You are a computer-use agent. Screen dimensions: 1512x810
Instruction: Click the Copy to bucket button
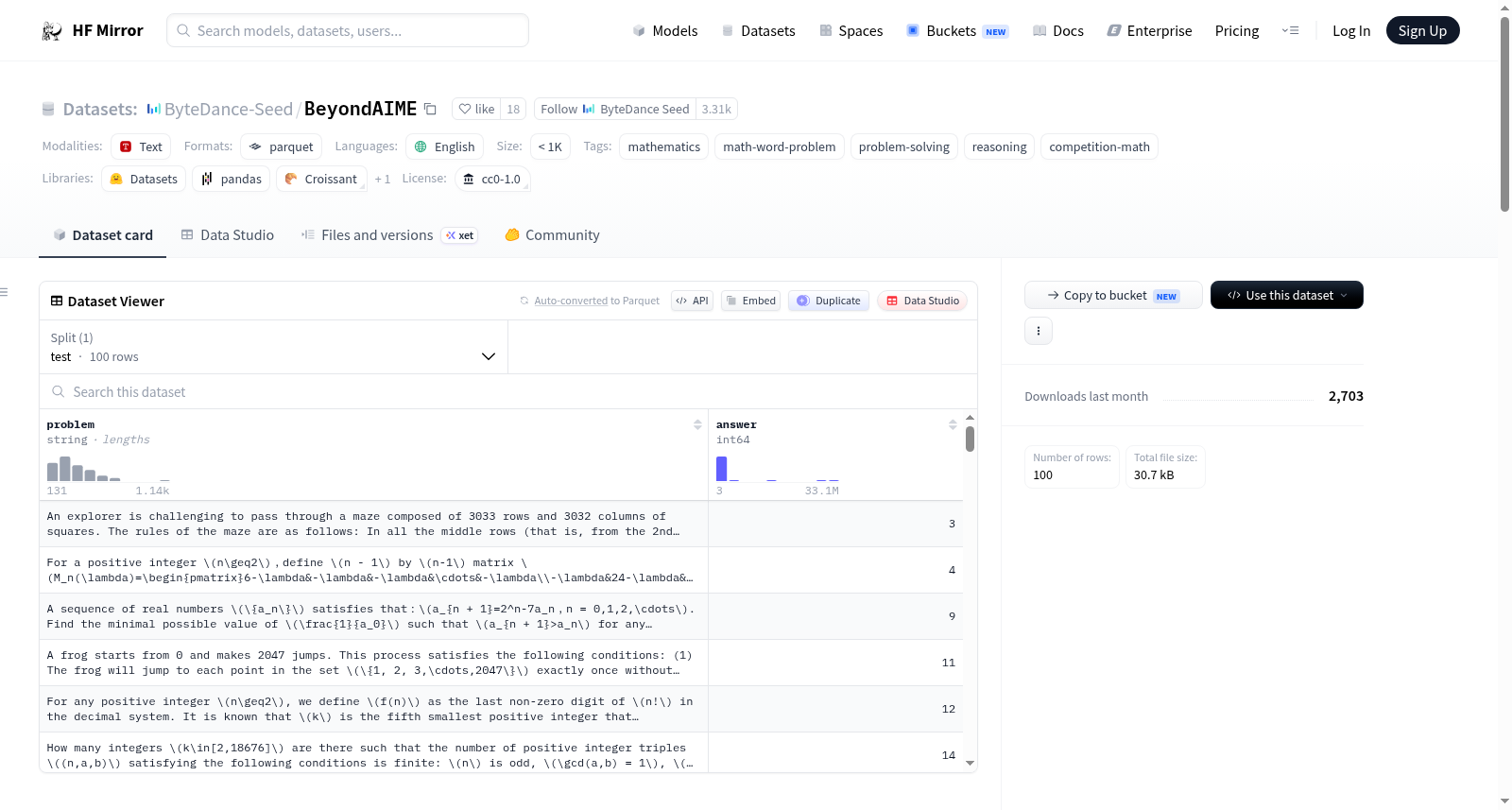[1113, 295]
